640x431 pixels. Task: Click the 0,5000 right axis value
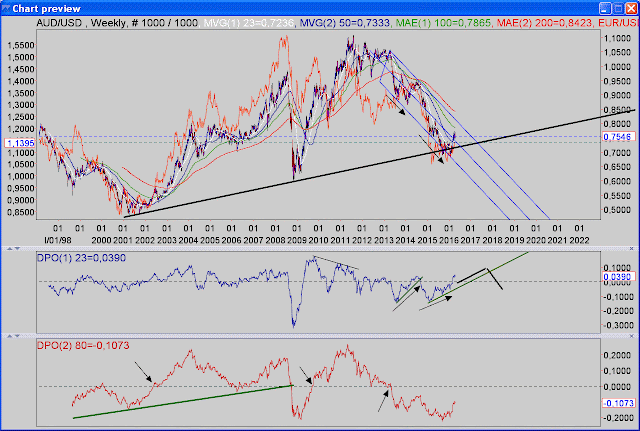click(617, 210)
